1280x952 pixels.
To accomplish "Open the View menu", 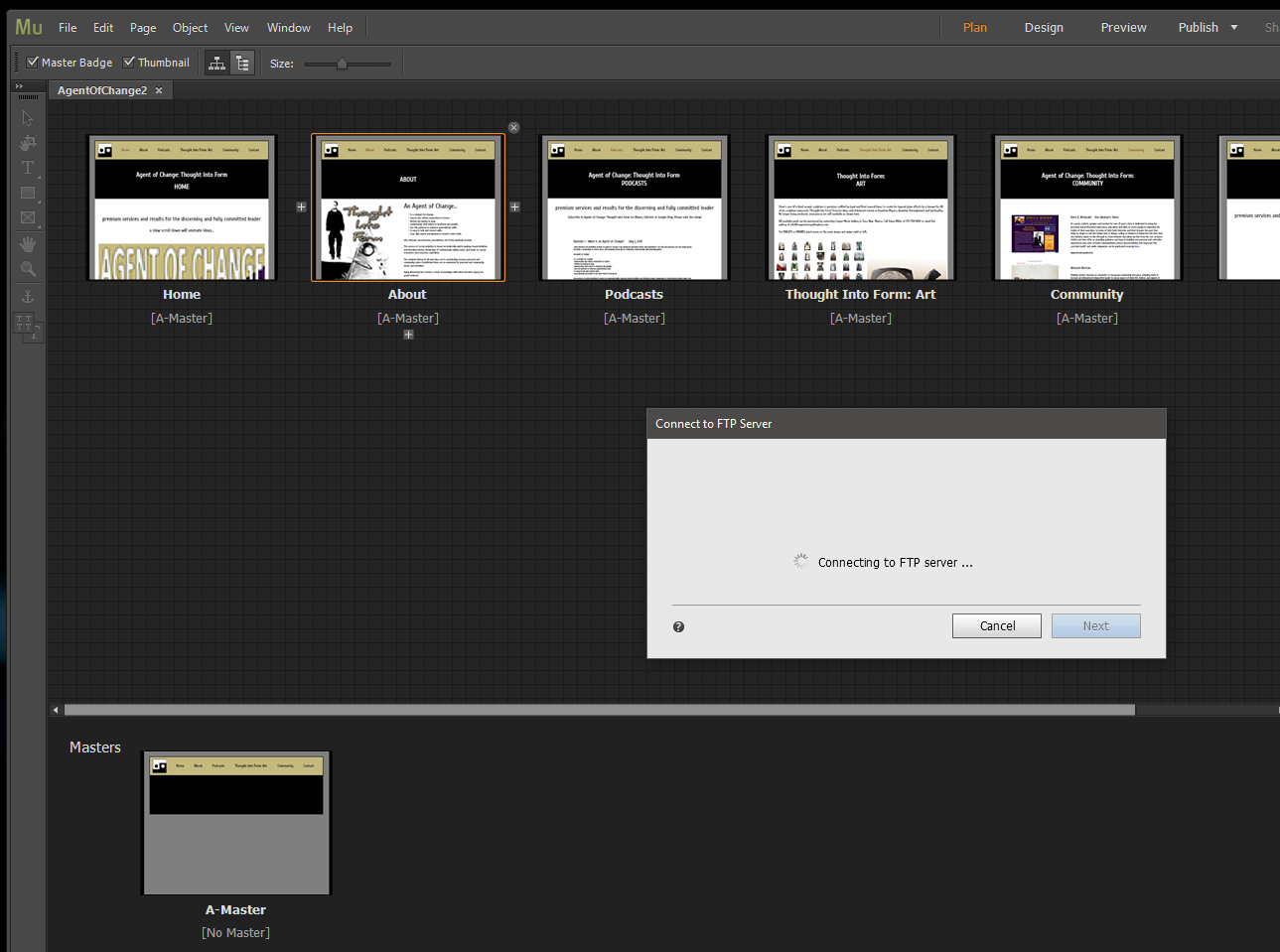I will [x=236, y=28].
